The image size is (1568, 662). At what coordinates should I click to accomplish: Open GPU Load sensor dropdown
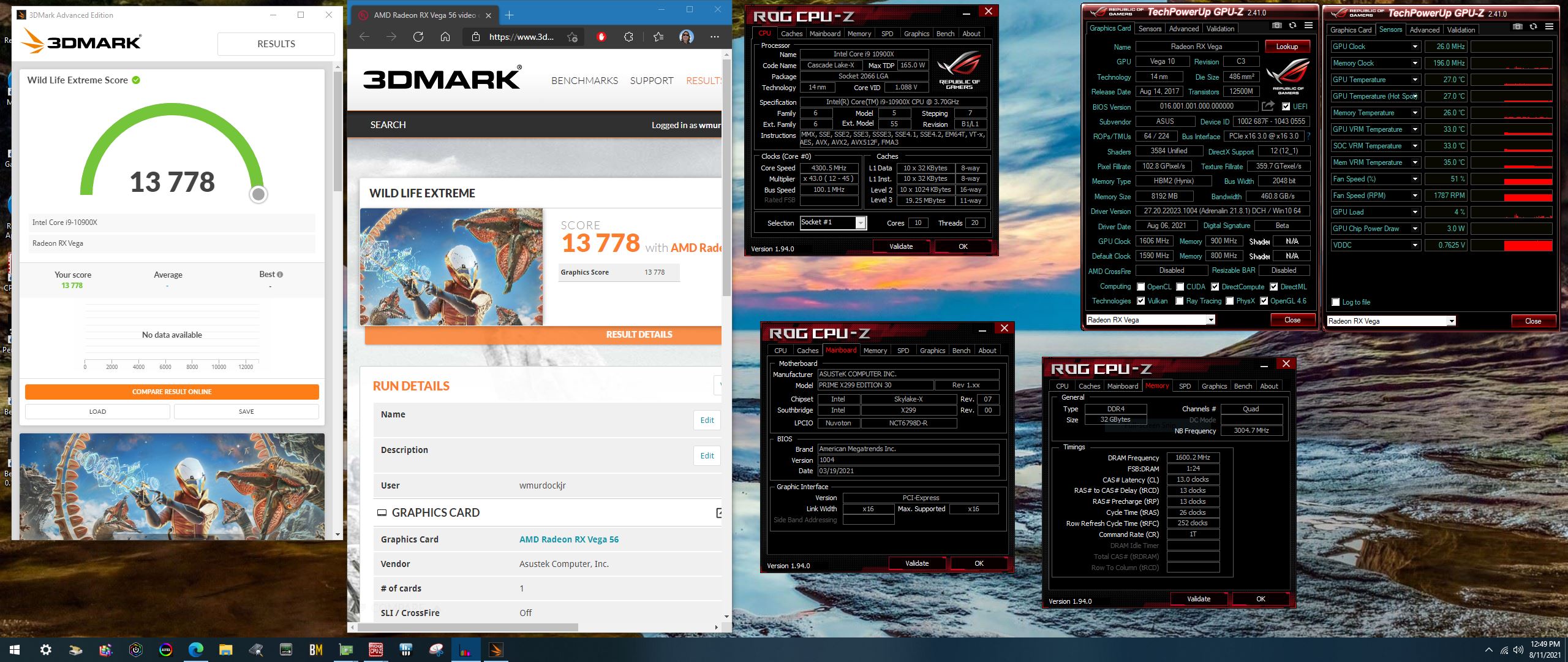pos(1414,212)
